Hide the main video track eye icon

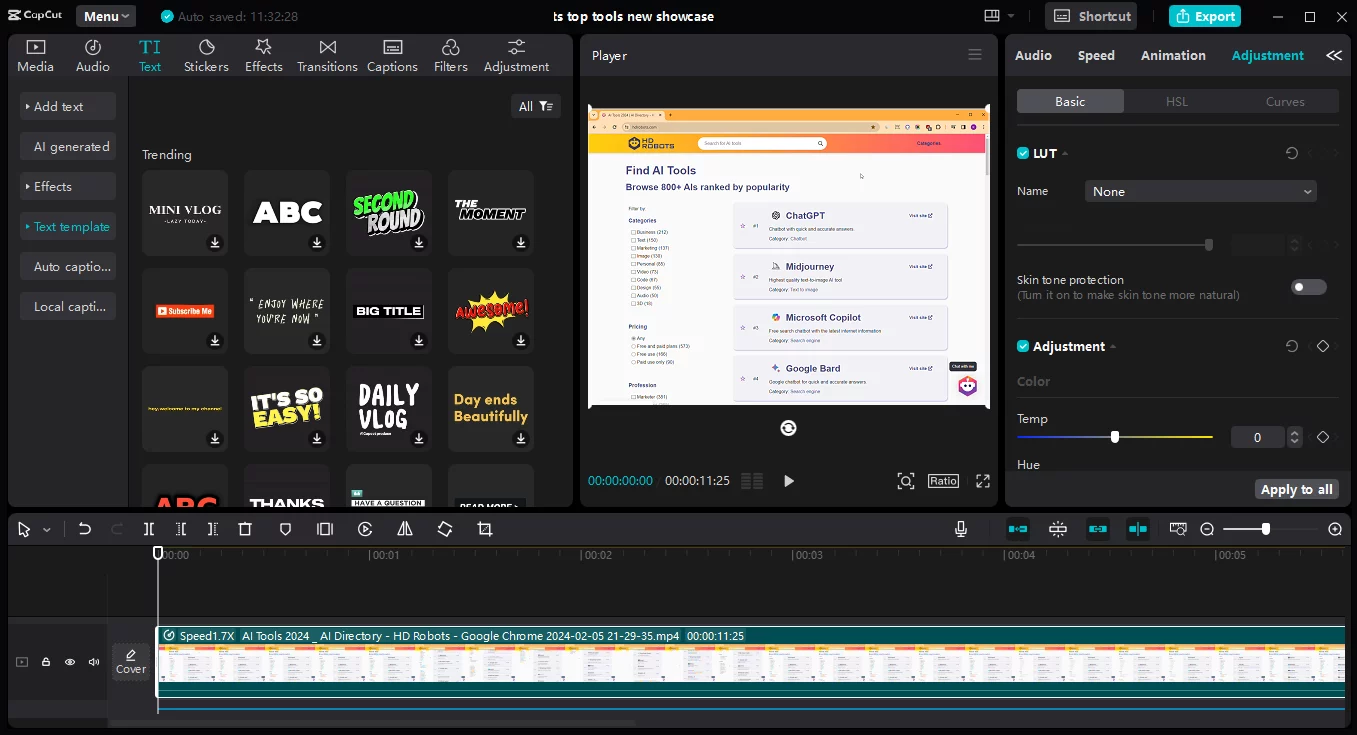click(70, 662)
